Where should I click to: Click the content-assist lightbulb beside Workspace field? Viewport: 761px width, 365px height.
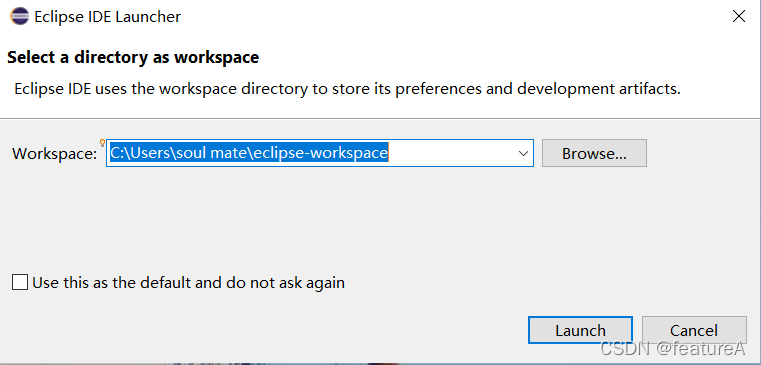[102, 143]
